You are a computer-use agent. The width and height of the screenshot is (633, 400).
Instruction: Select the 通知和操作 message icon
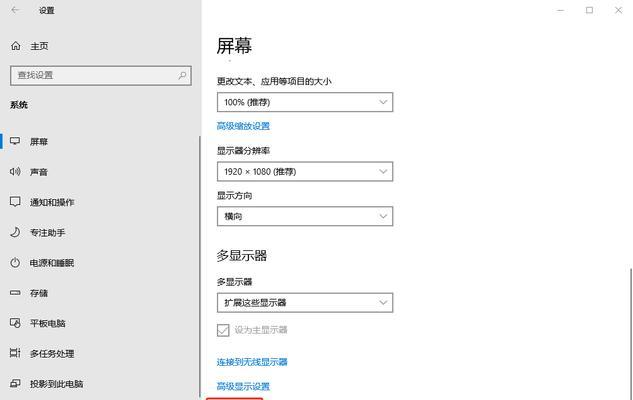point(15,202)
